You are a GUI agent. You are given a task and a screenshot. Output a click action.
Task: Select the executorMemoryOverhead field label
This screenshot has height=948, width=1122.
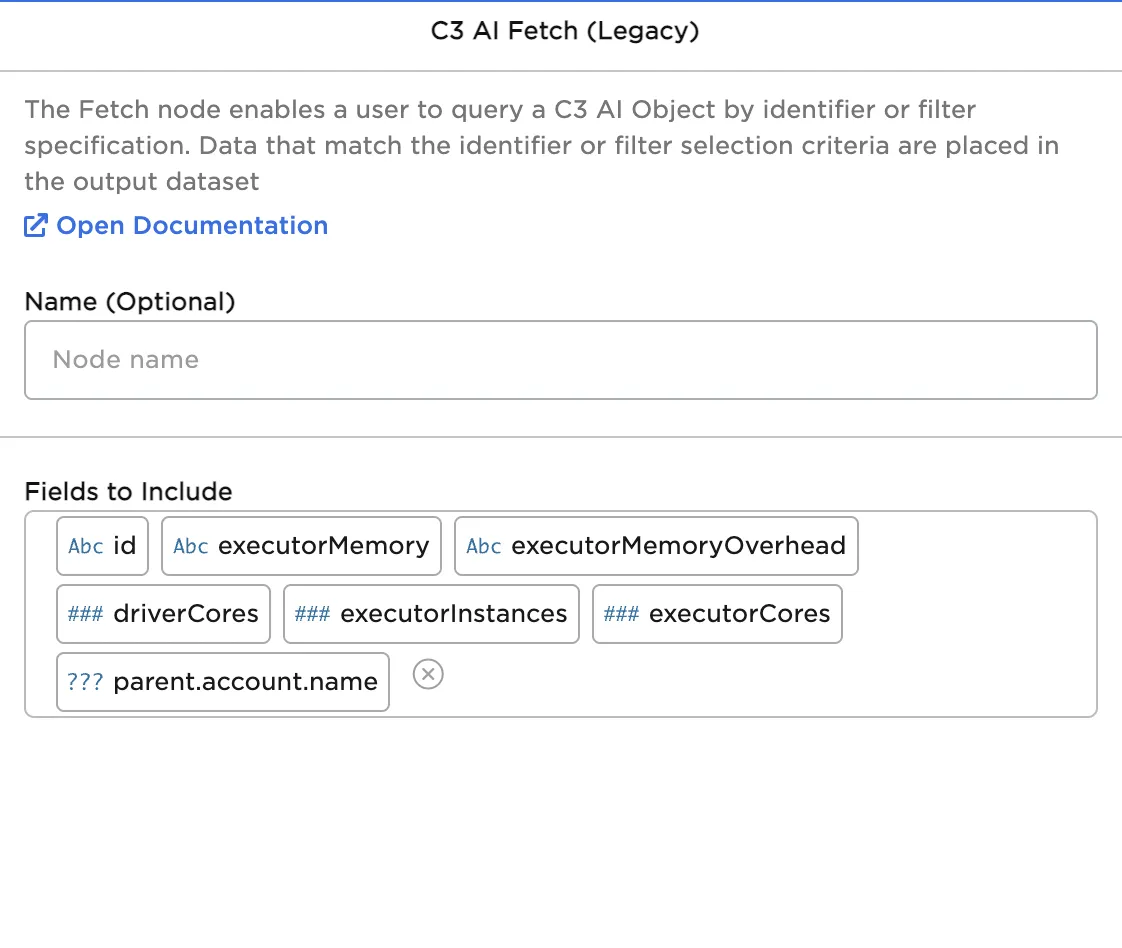point(678,546)
